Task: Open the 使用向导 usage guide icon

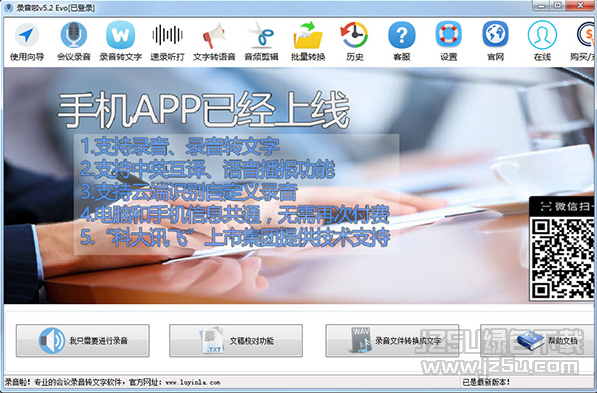Action: (27, 41)
